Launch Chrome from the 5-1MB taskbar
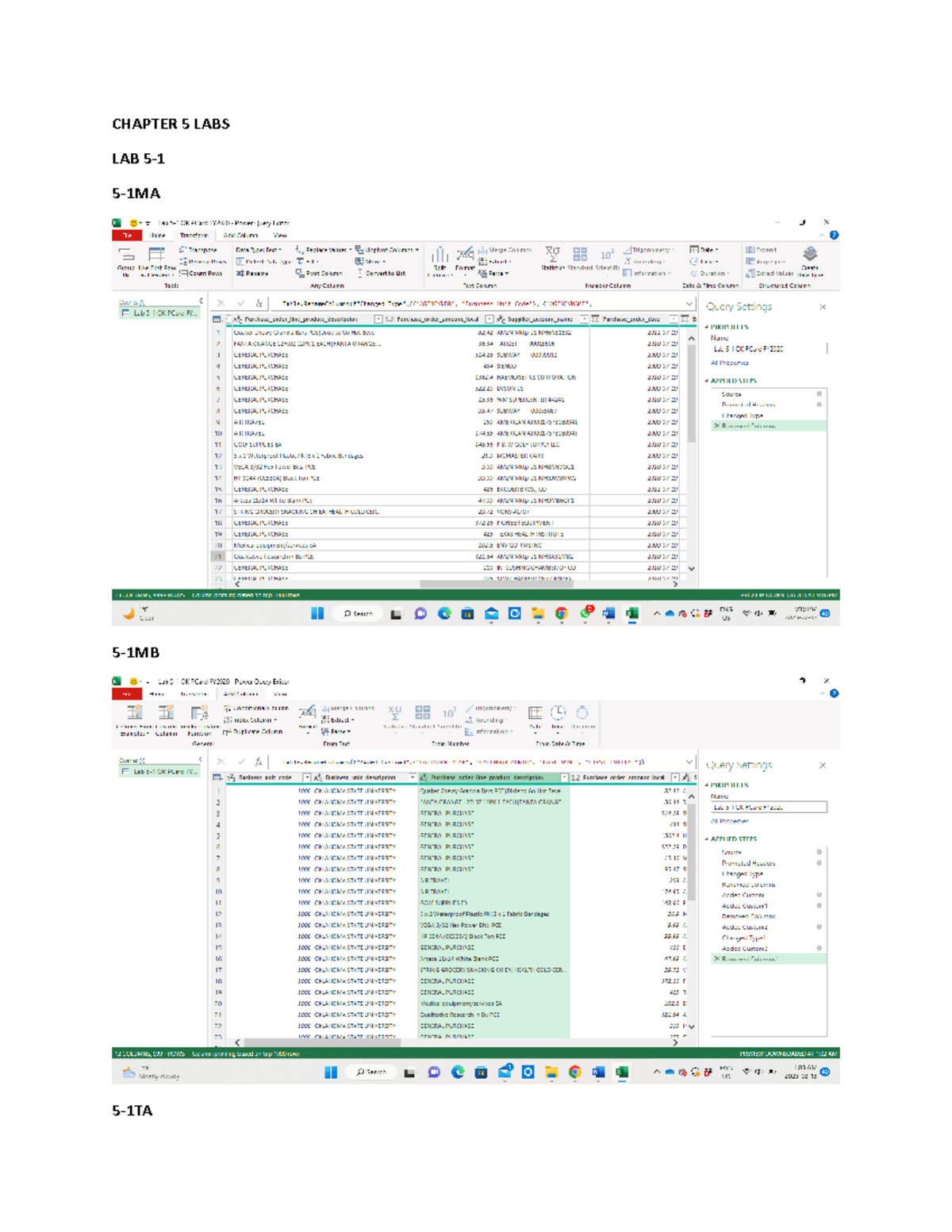 coord(574,1072)
